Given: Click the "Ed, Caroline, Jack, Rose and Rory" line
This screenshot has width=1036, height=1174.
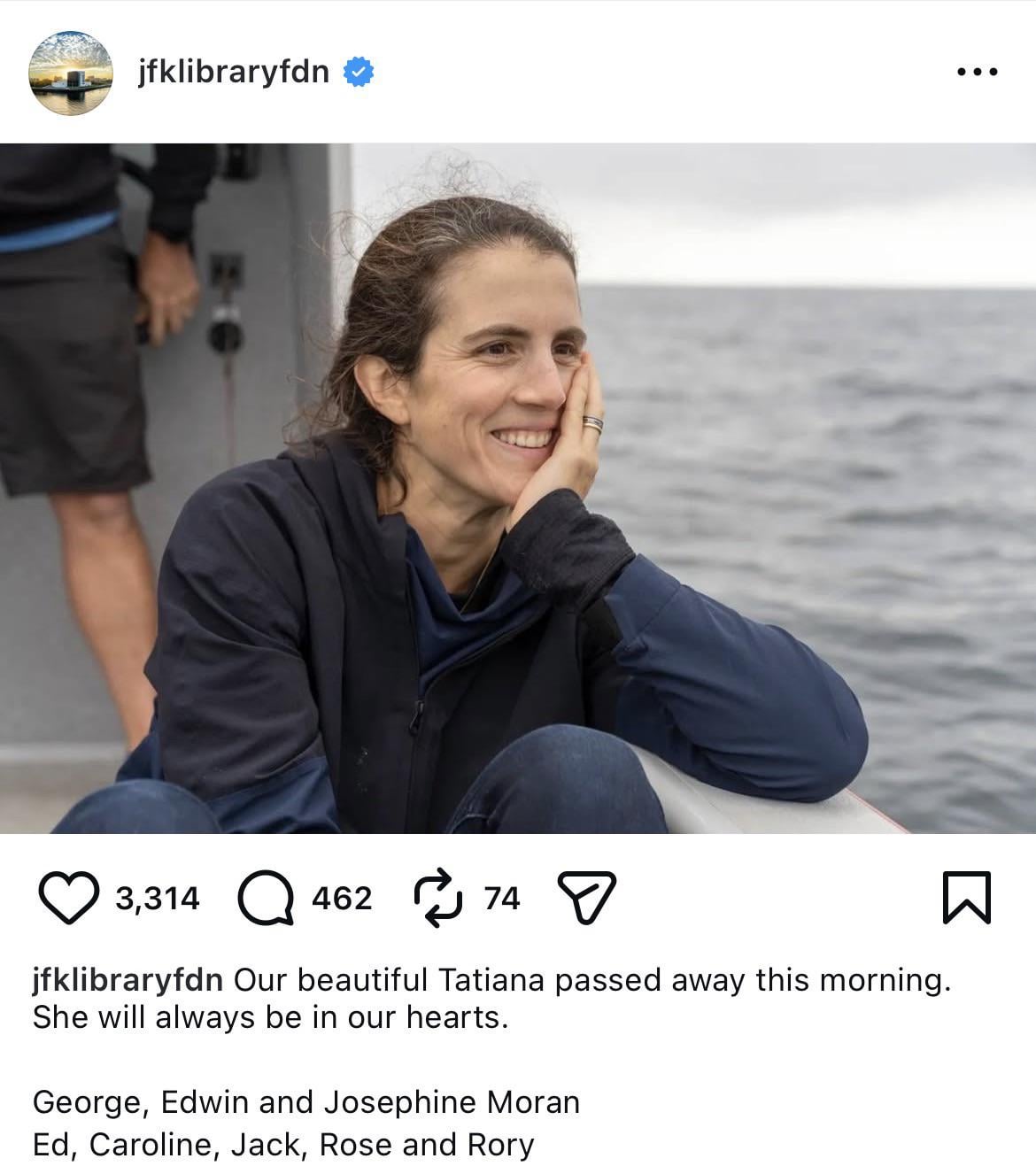Looking at the screenshot, I should click(x=283, y=1145).
